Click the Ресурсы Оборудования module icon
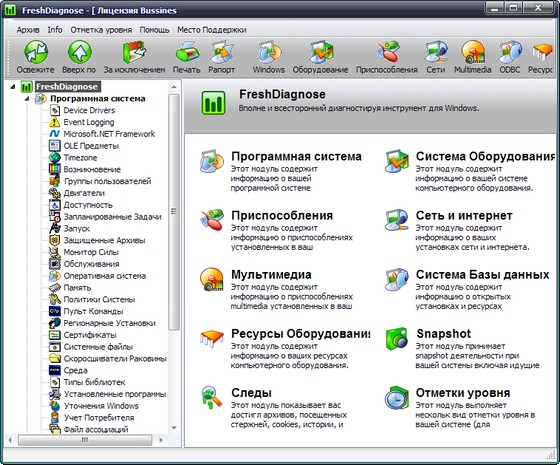This screenshot has width=560, height=465. click(x=212, y=338)
